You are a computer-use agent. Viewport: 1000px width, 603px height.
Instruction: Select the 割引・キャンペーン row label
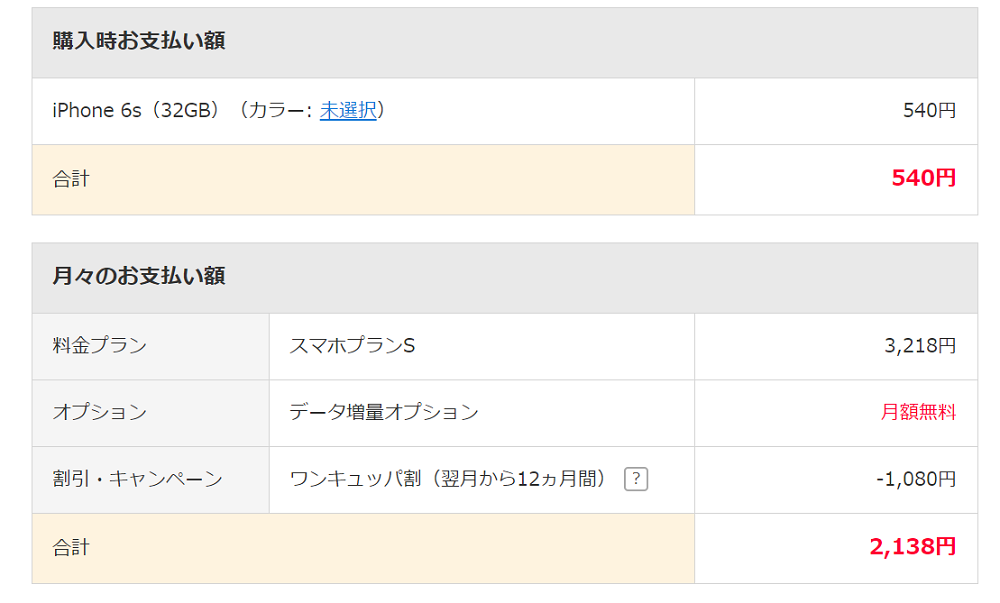(x=137, y=479)
